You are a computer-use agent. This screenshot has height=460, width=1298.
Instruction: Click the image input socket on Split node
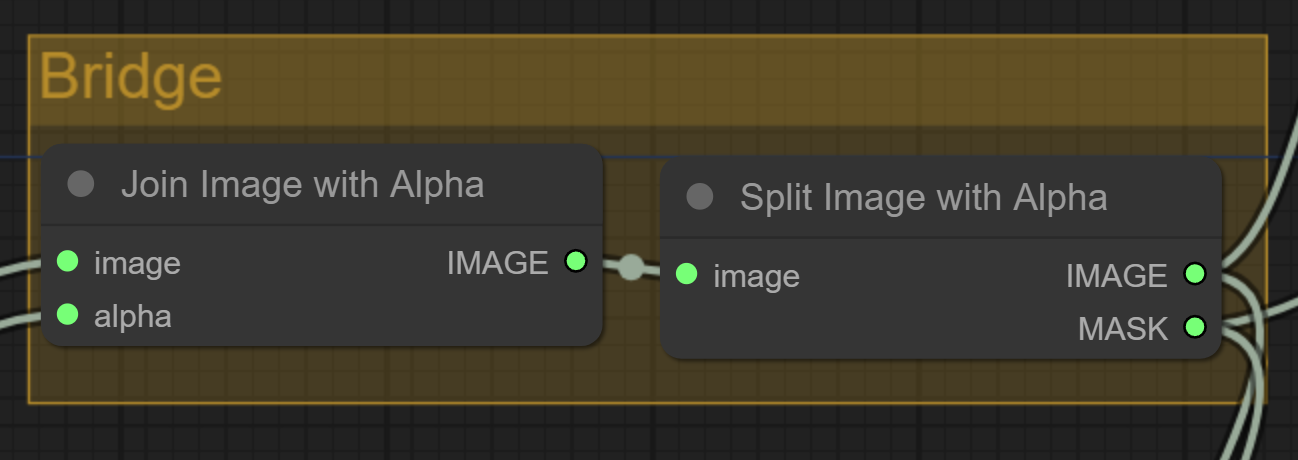point(686,275)
